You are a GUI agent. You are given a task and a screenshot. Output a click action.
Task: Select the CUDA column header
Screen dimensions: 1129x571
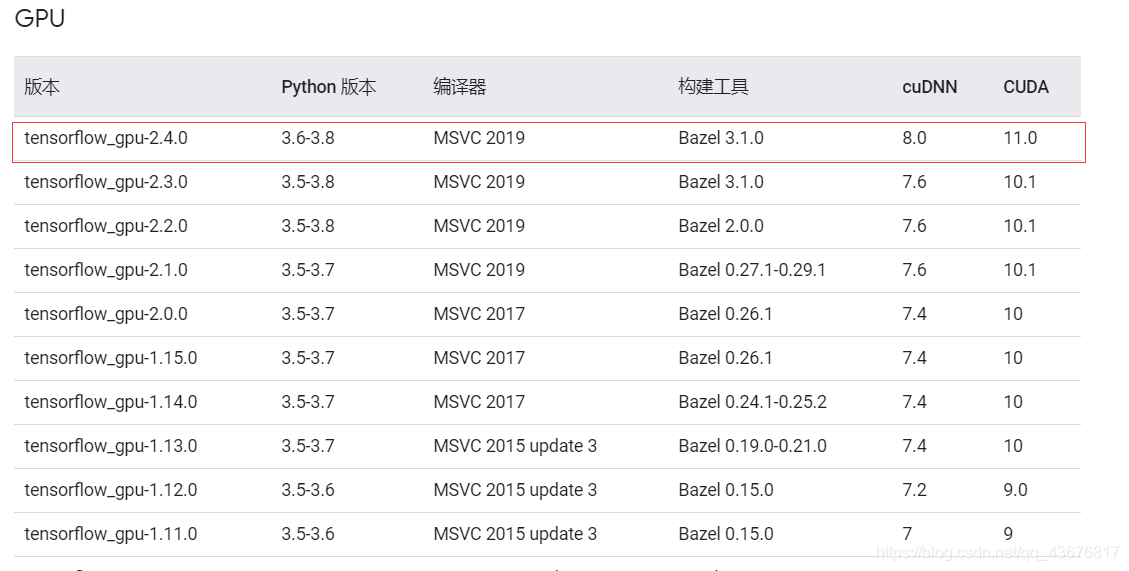click(x=1025, y=87)
